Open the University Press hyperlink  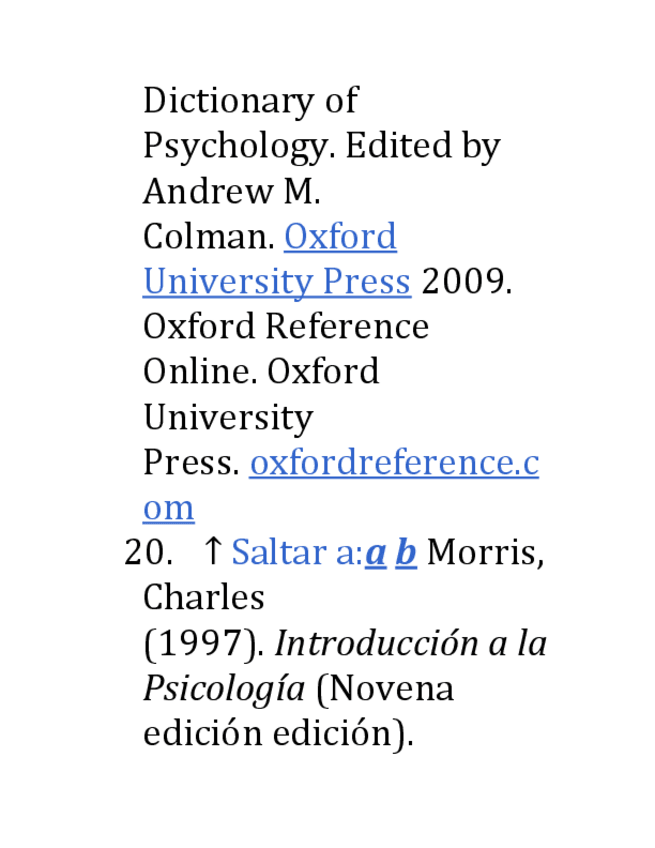click(276, 282)
